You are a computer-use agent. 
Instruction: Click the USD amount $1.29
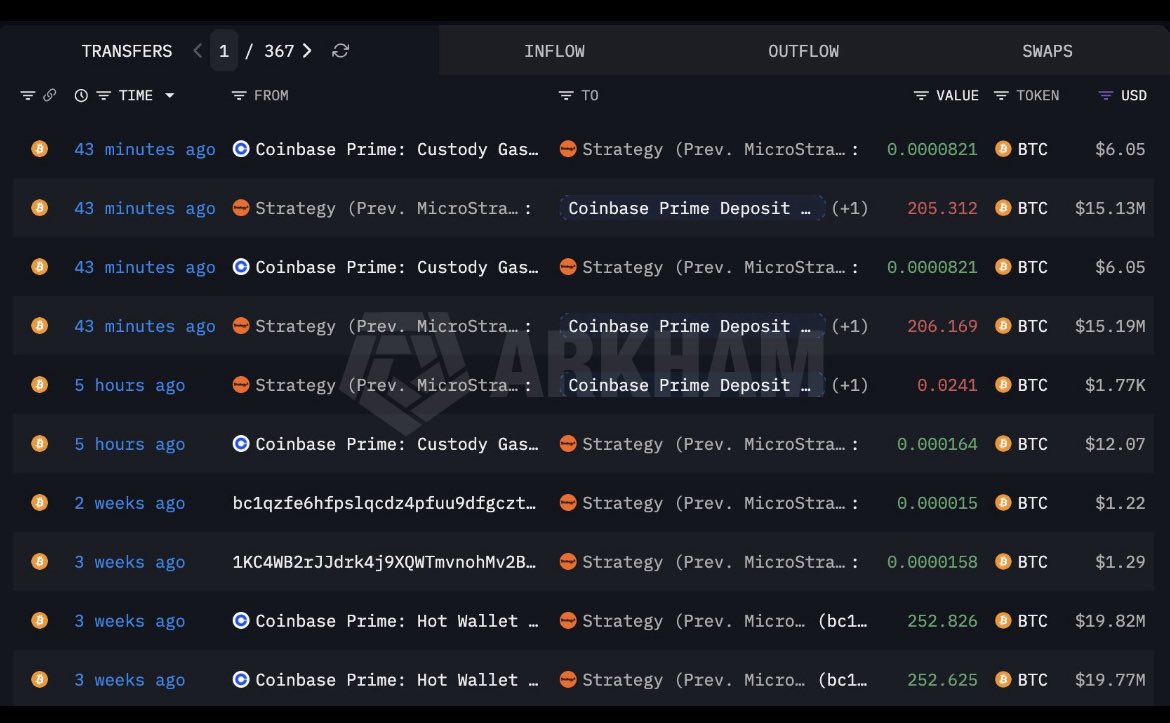pos(1120,562)
